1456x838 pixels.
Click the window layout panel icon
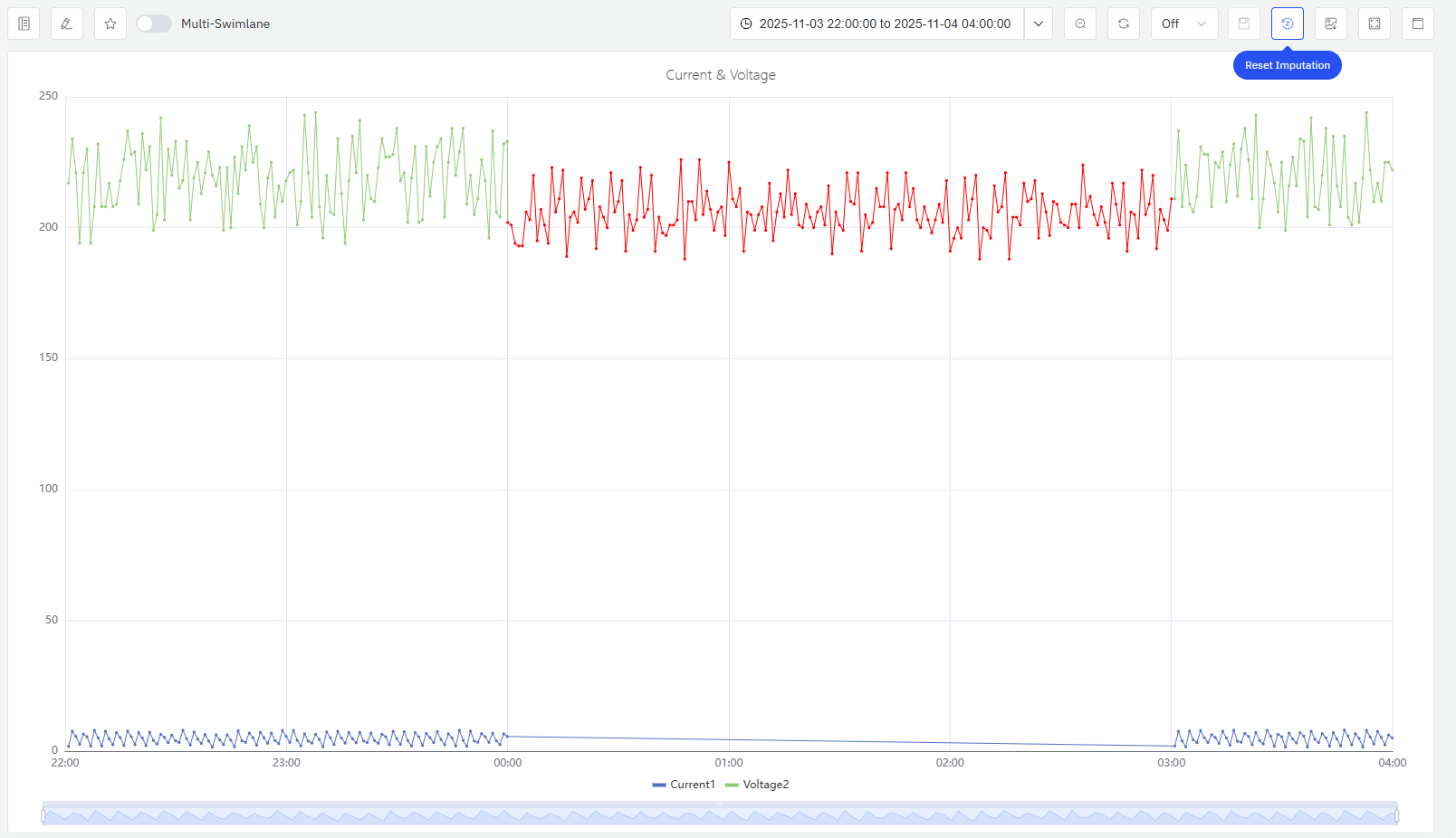pyautogui.click(x=1418, y=24)
